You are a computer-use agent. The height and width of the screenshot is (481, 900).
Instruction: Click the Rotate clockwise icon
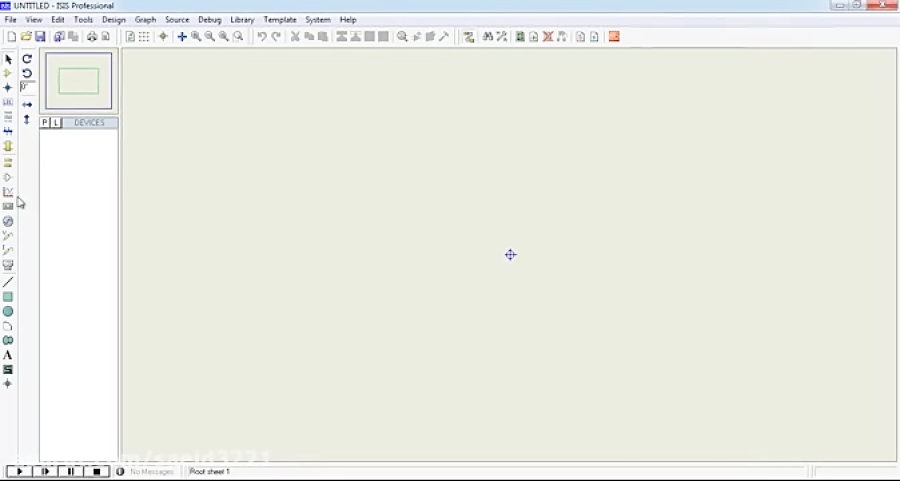pyautogui.click(x=27, y=59)
